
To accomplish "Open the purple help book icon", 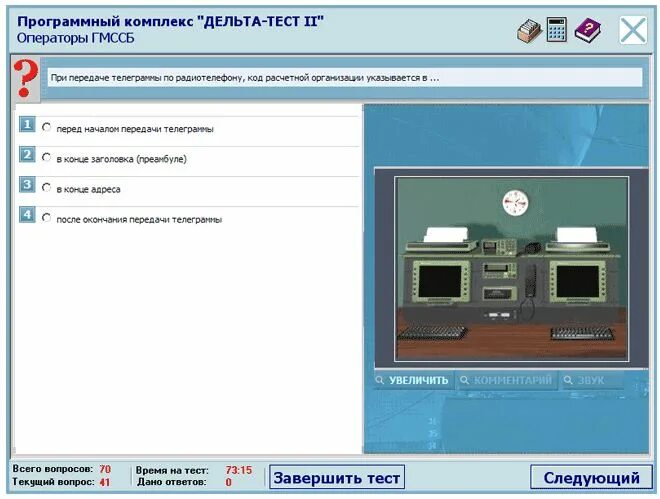I will click(x=588, y=30).
